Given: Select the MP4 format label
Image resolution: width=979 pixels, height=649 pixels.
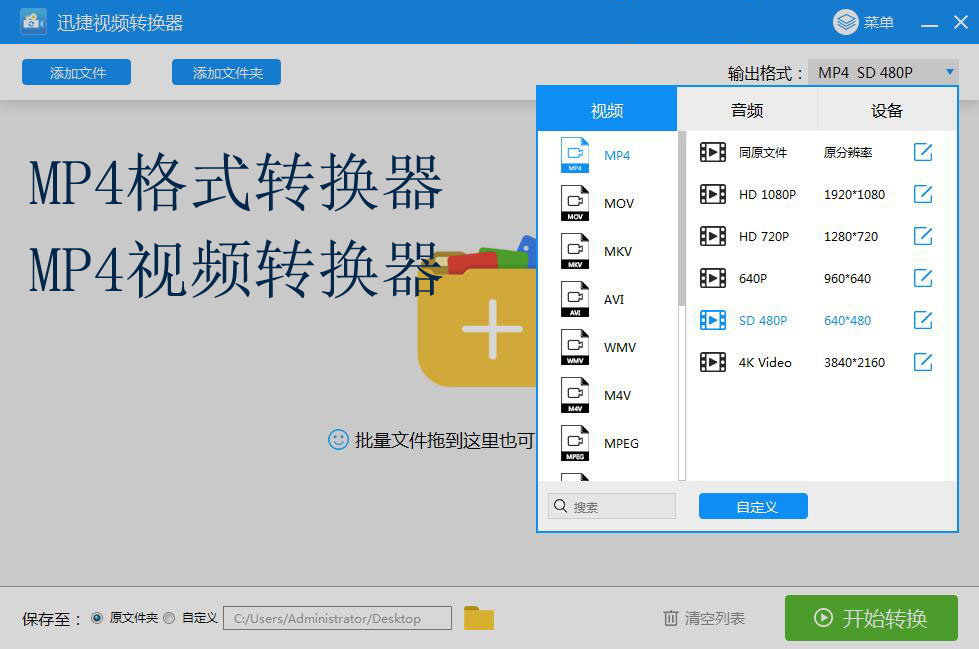Looking at the screenshot, I should [617, 155].
